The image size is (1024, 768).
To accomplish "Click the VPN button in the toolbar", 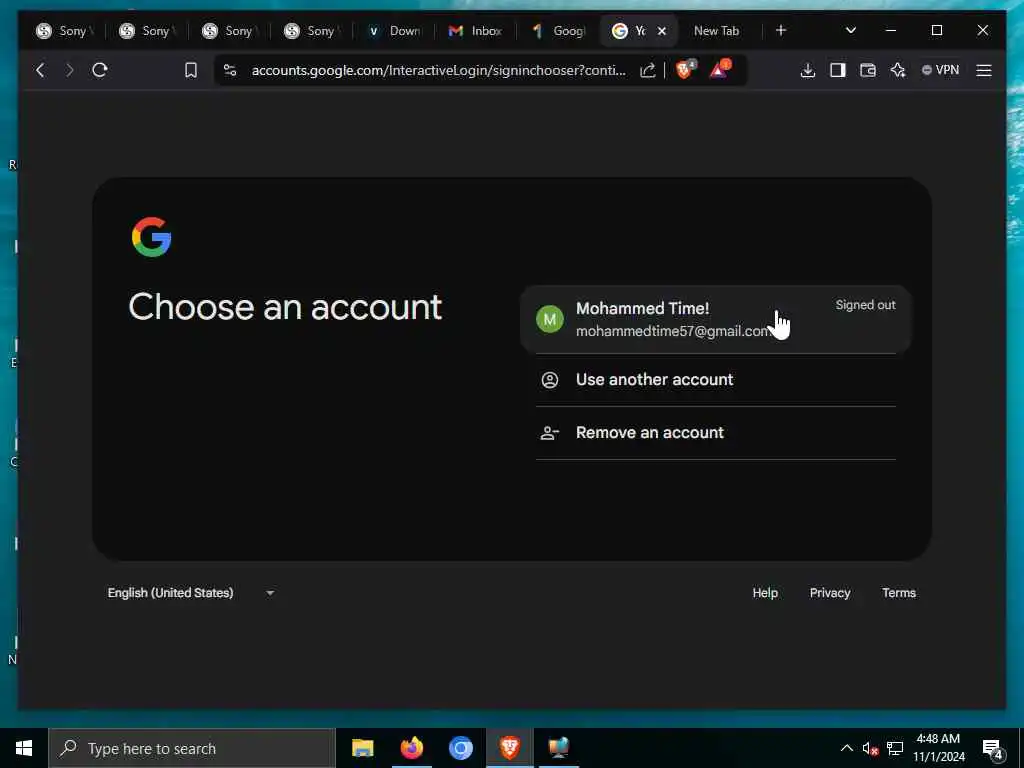I will 940,70.
